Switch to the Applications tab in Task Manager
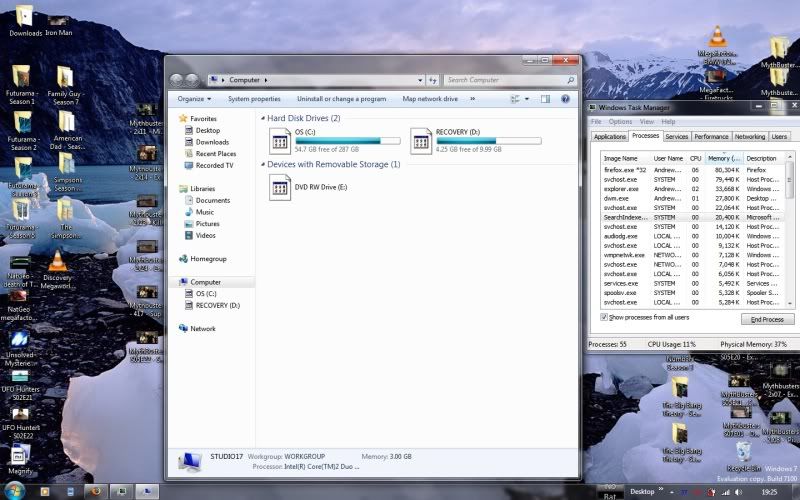Viewport: 800px width, 500px height. pos(610,137)
